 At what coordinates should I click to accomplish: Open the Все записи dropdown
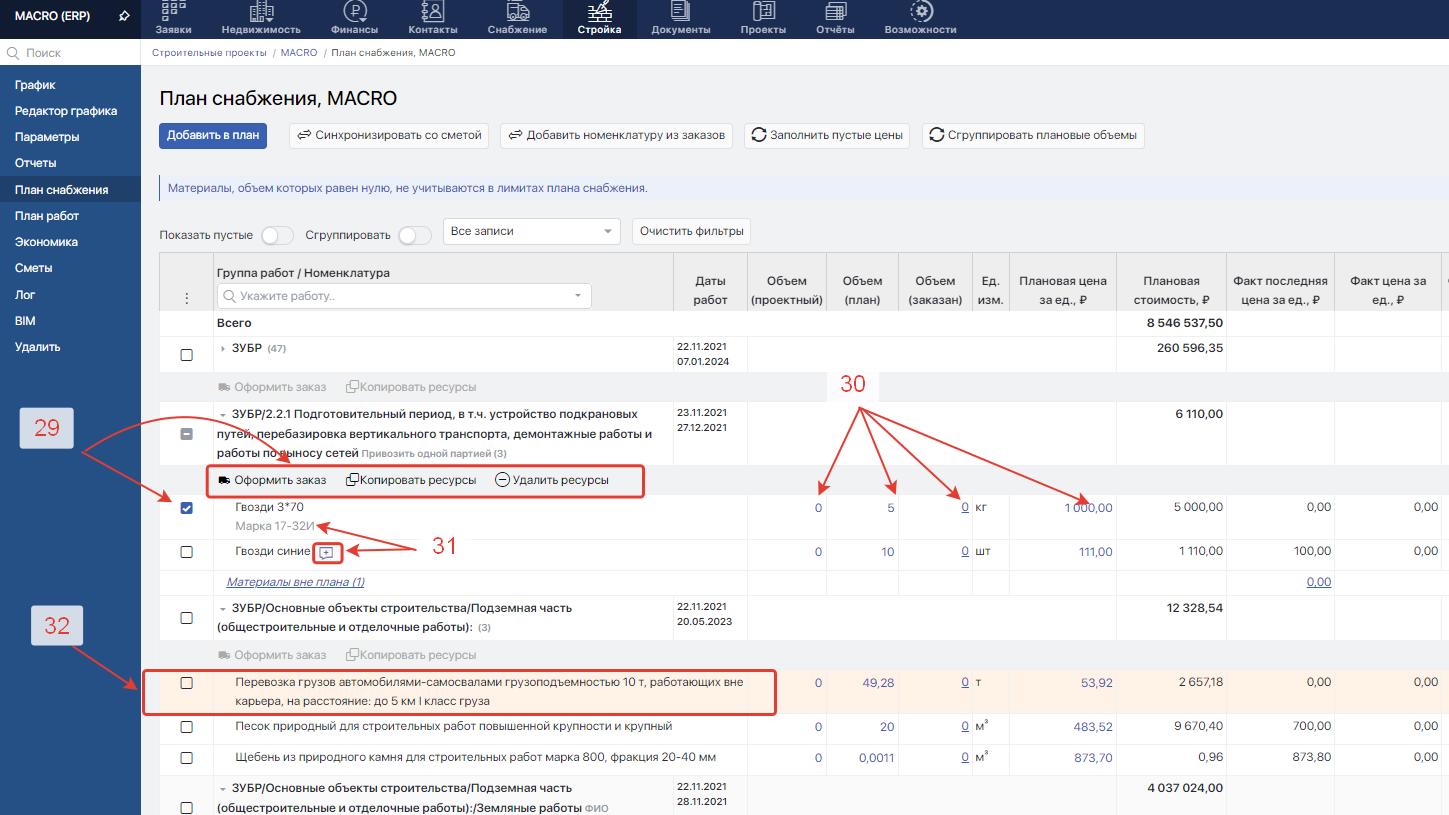tap(531, 231)
